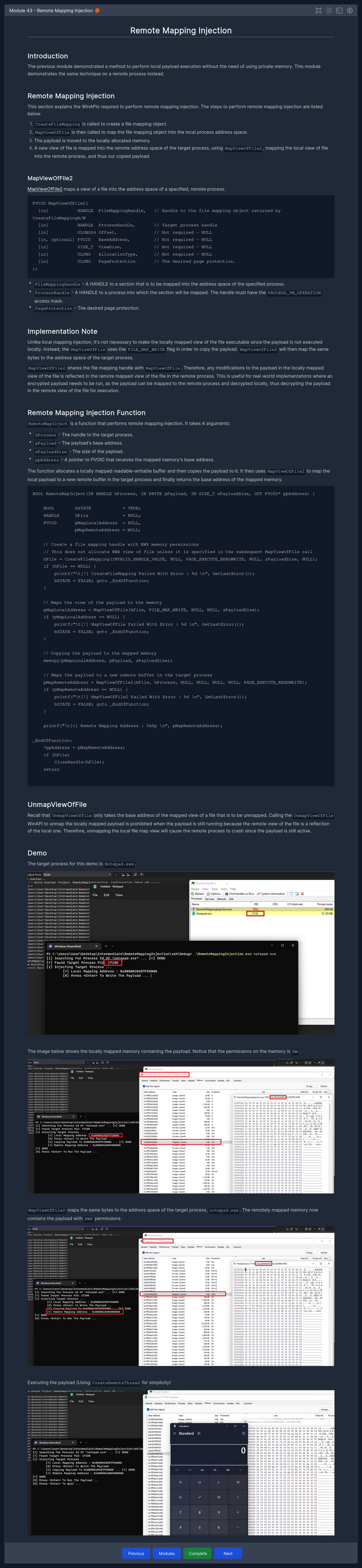Screen dimensions: 362x1568
Task: Open the table of contents list icon
Action: pos(329,10)
